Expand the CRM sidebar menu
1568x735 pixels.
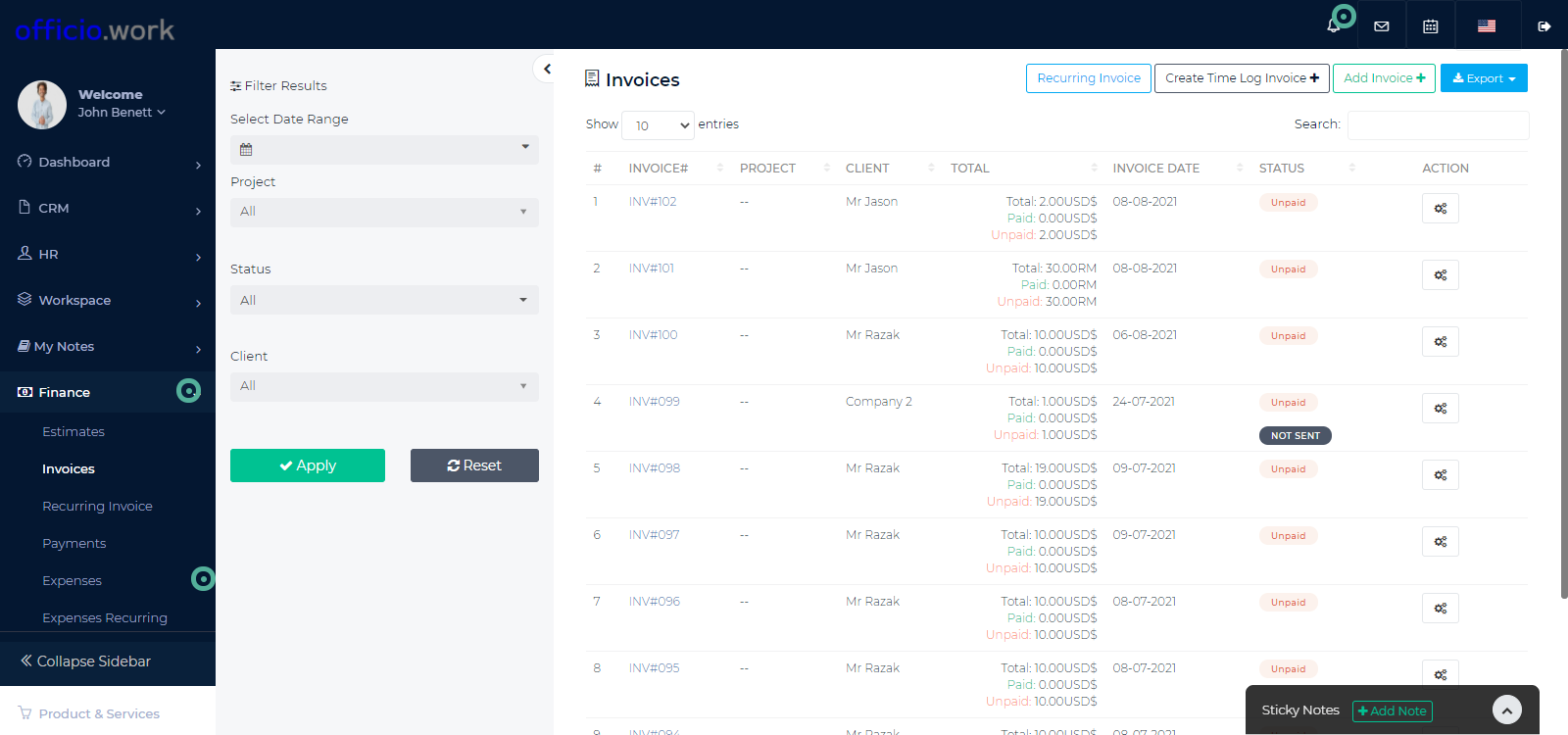[x=108, y=209]
